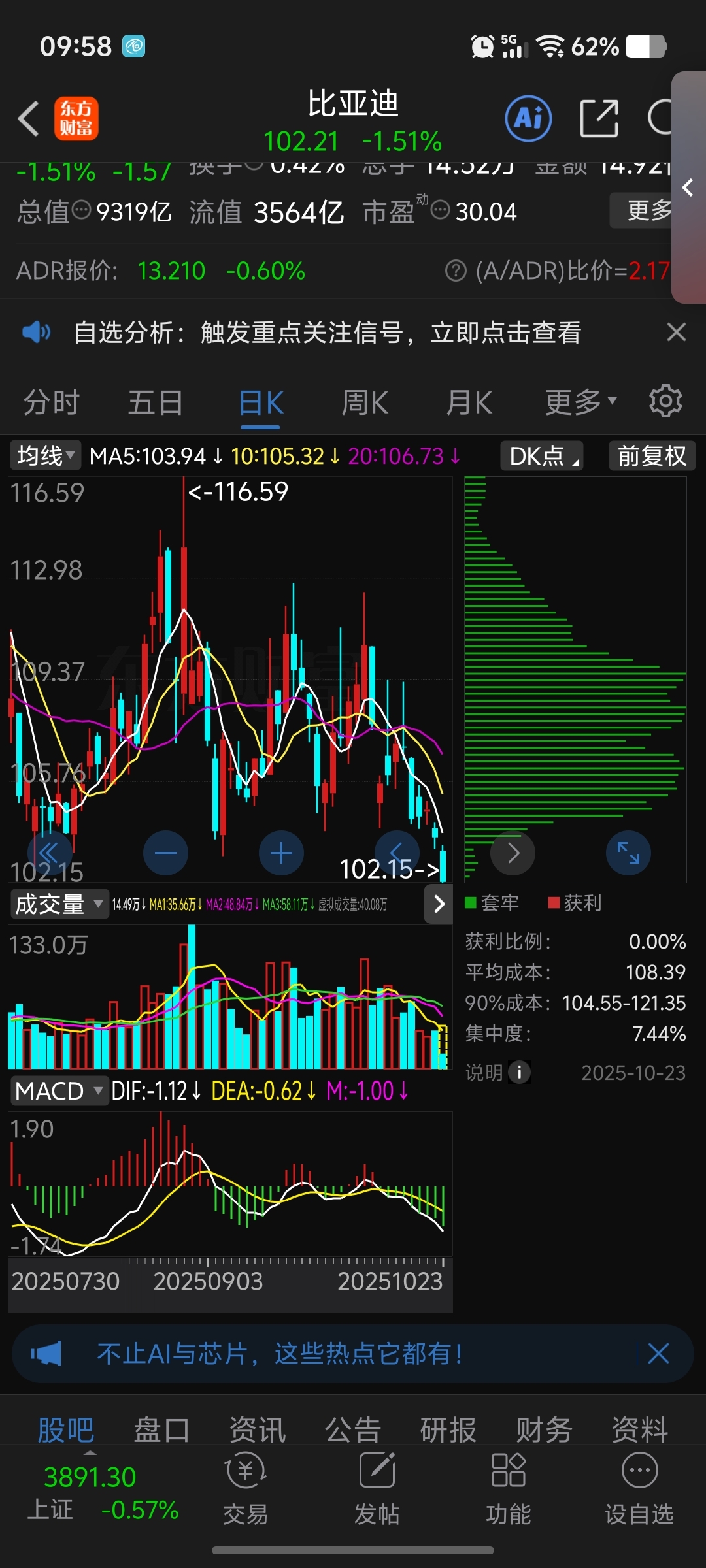
Task: Tap the 更多 button beside 市盈
Action: click(642, 210)
